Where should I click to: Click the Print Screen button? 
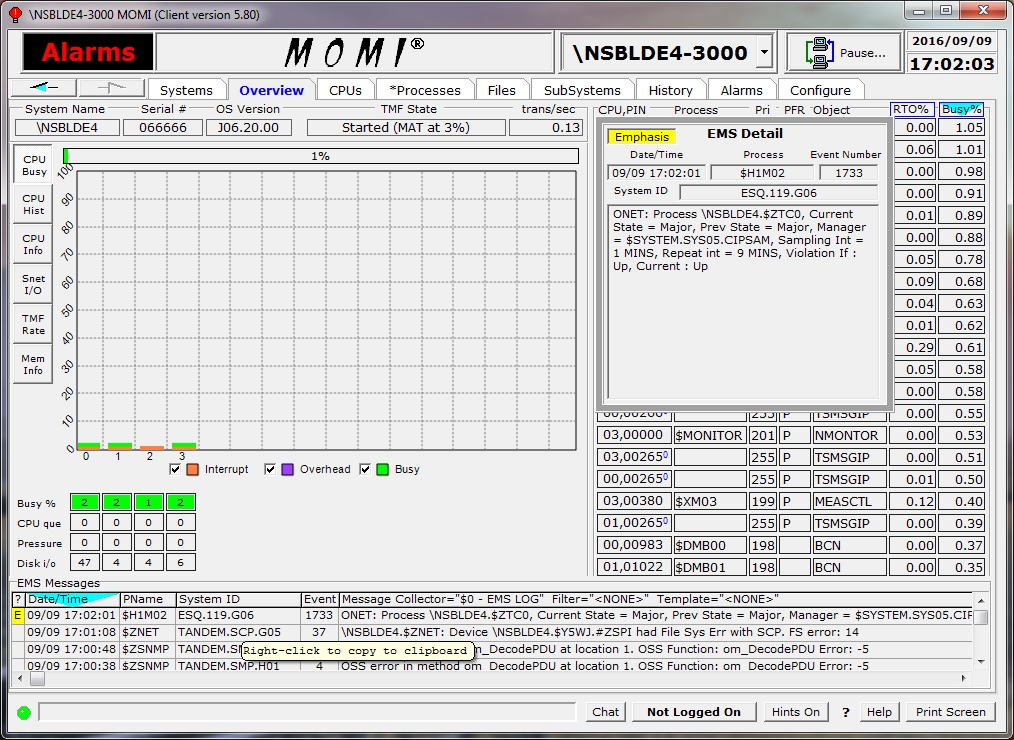click(950, 712)
